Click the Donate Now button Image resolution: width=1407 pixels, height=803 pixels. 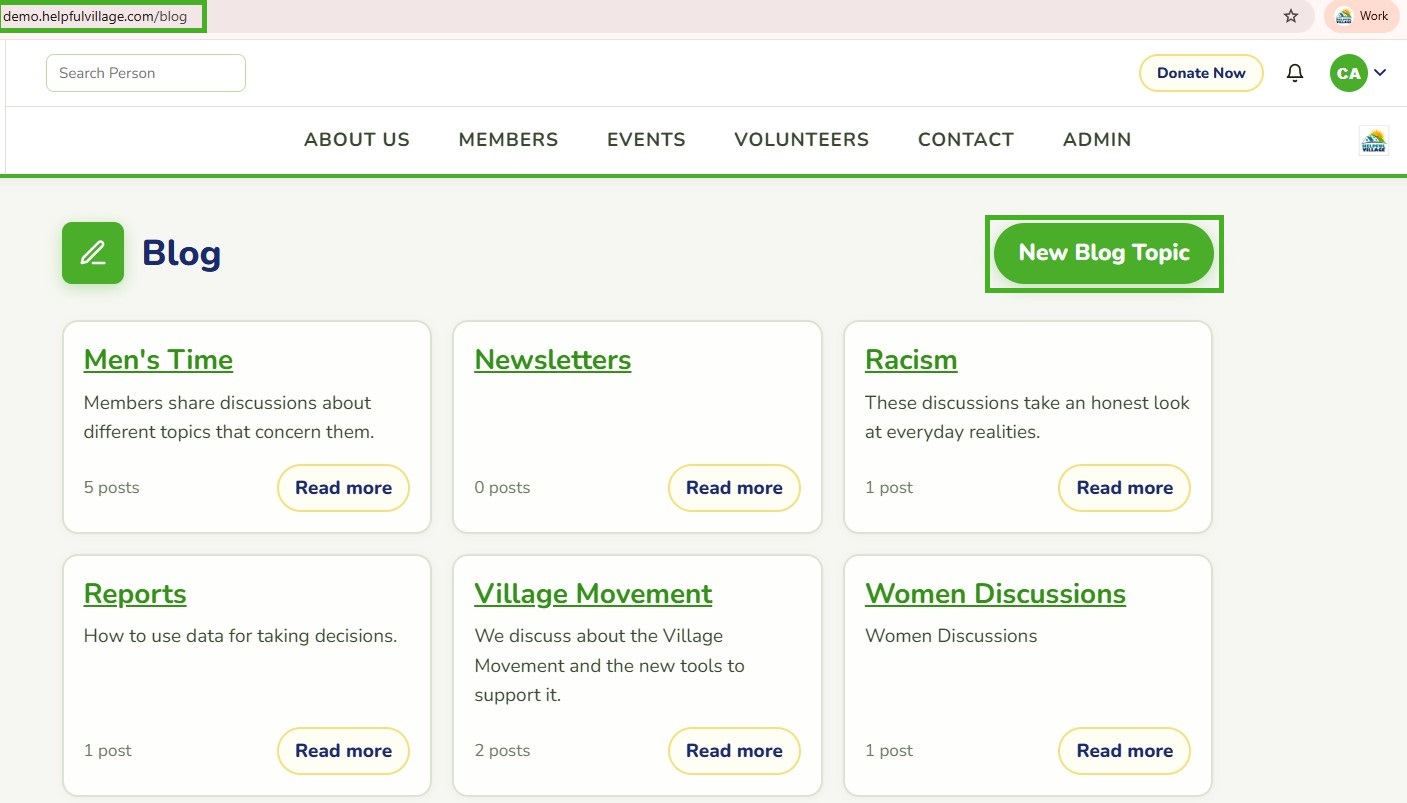(1201, 73)
